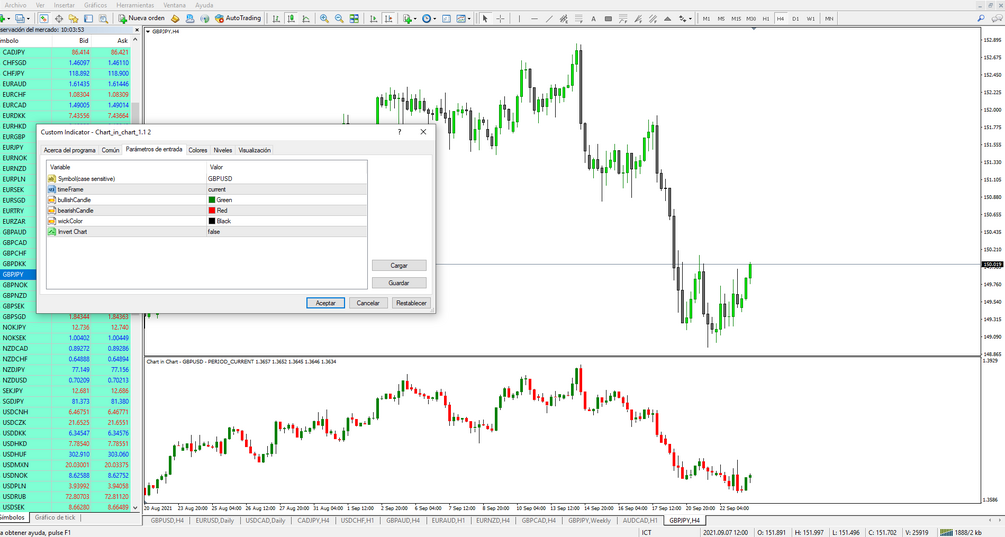Switch to the Visualización tab
The width and height of the screenshot is (1005, 537).
coord(254,150)
